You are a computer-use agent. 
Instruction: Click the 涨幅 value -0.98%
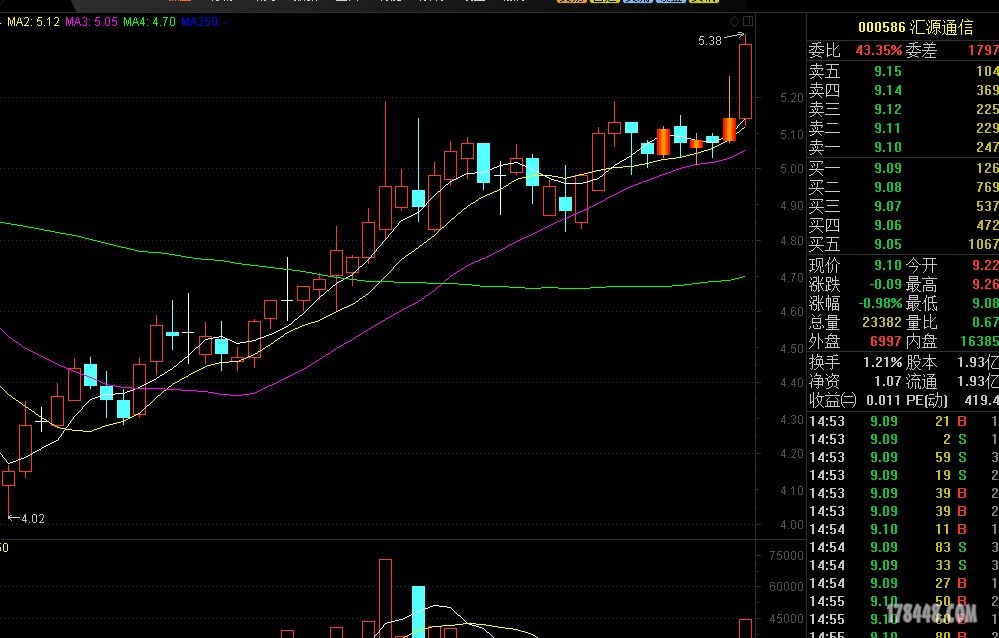point(880,303)
